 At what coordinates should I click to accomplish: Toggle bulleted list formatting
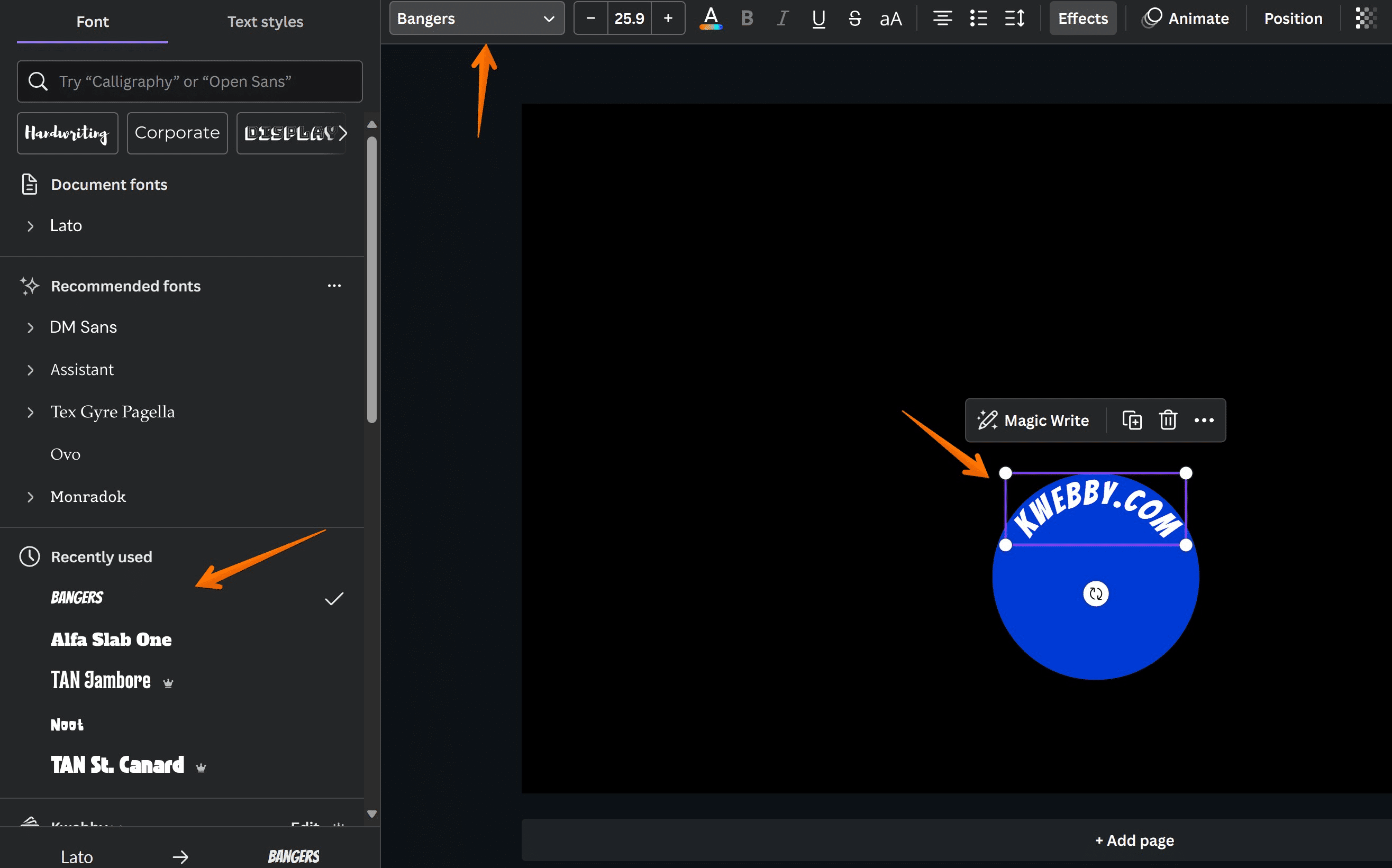click(979, 19)
